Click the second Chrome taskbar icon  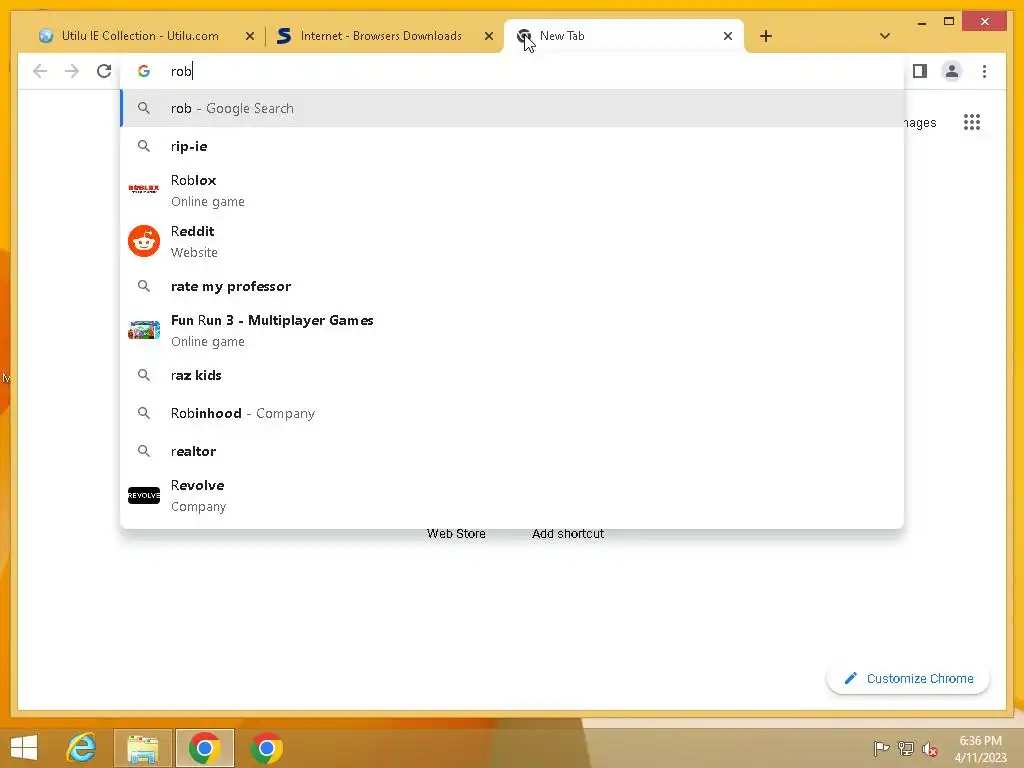click(266, 748)
